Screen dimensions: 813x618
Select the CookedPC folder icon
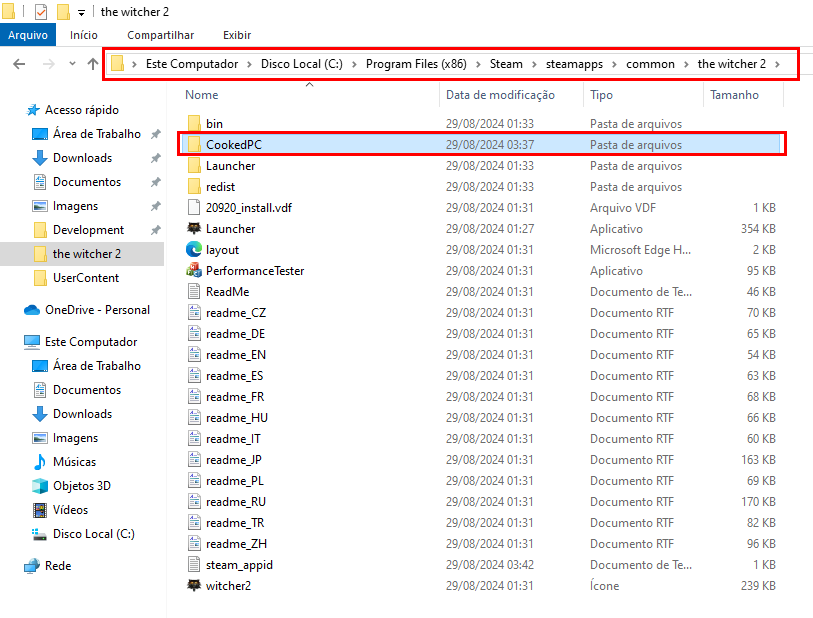194,144
